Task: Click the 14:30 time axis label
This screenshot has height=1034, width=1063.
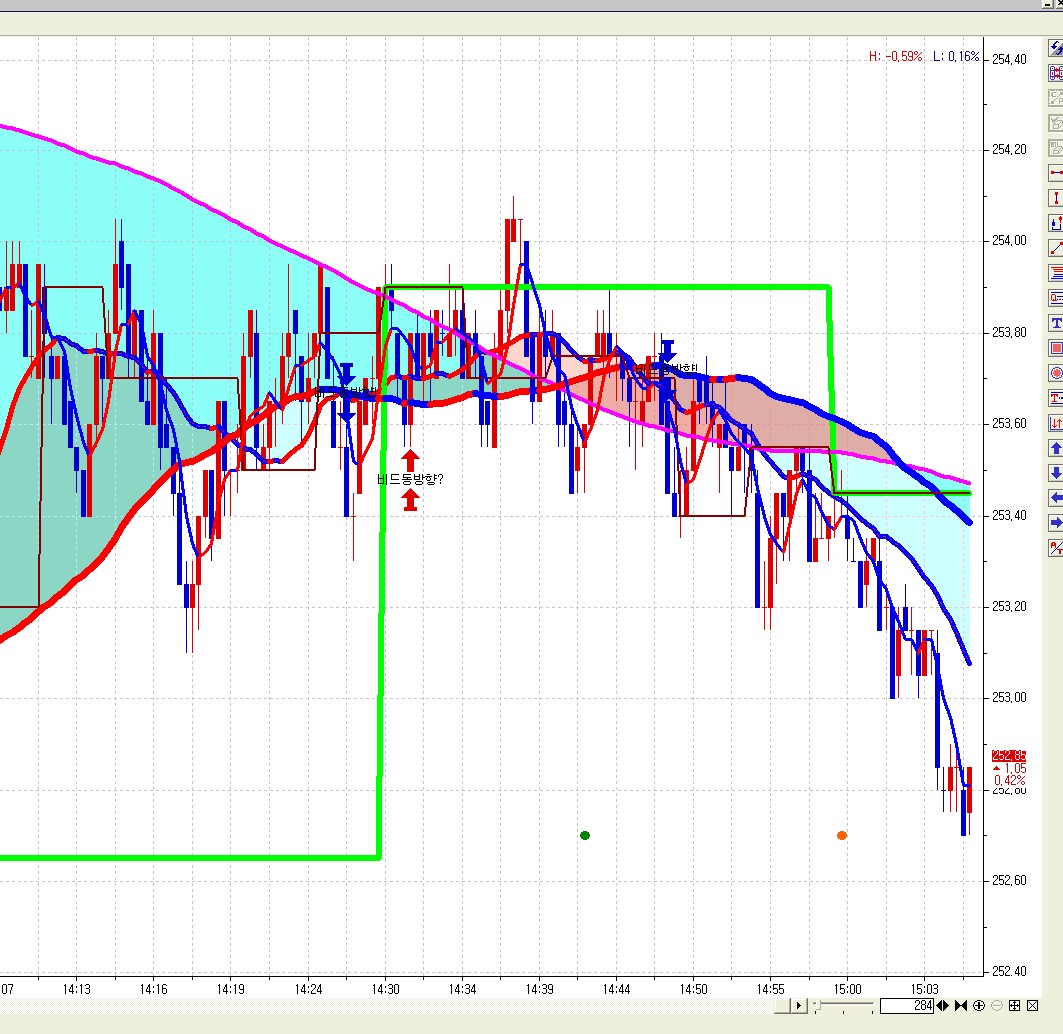Action: point(385,989)
